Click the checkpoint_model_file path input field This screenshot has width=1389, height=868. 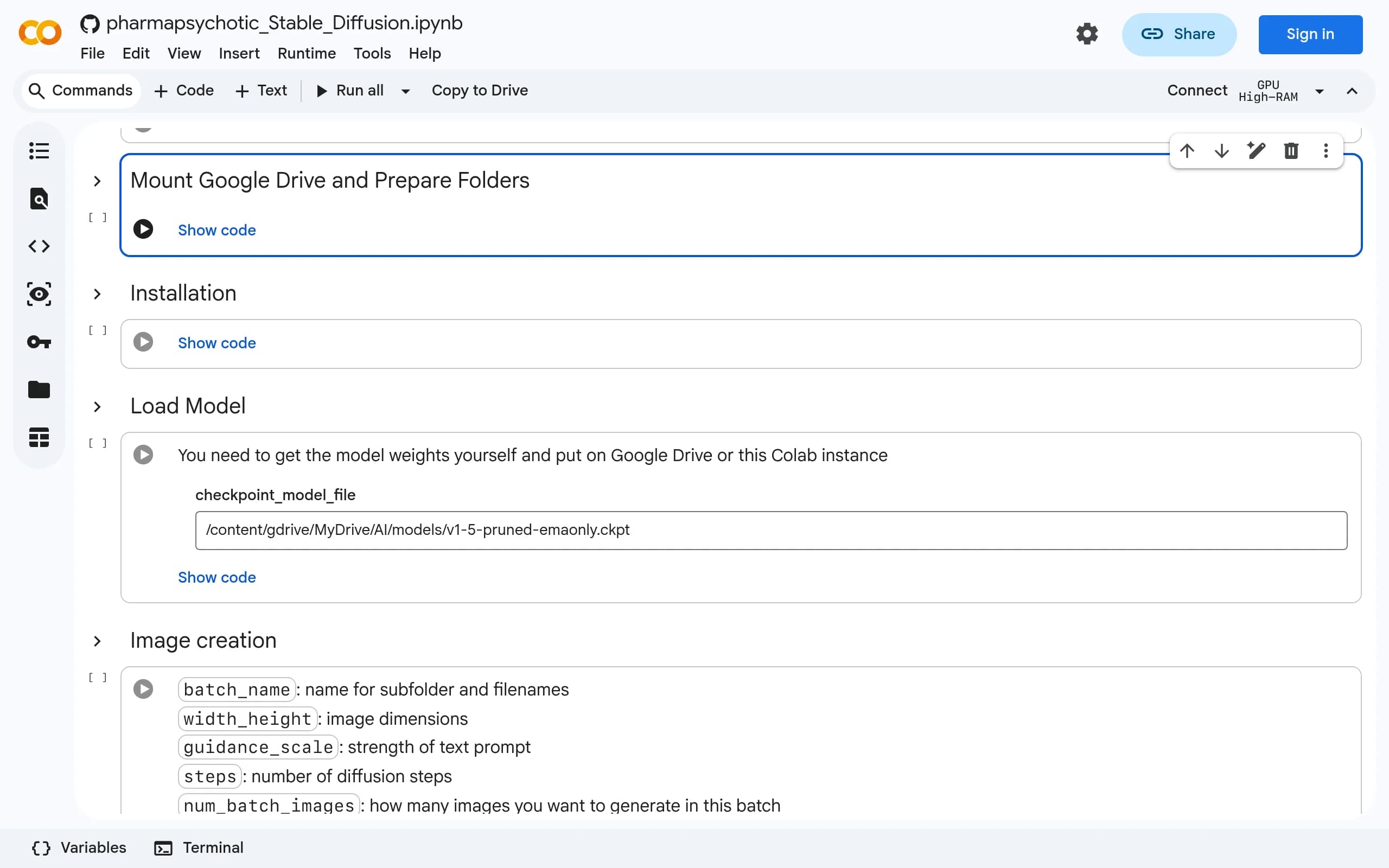tap(771, 530)
